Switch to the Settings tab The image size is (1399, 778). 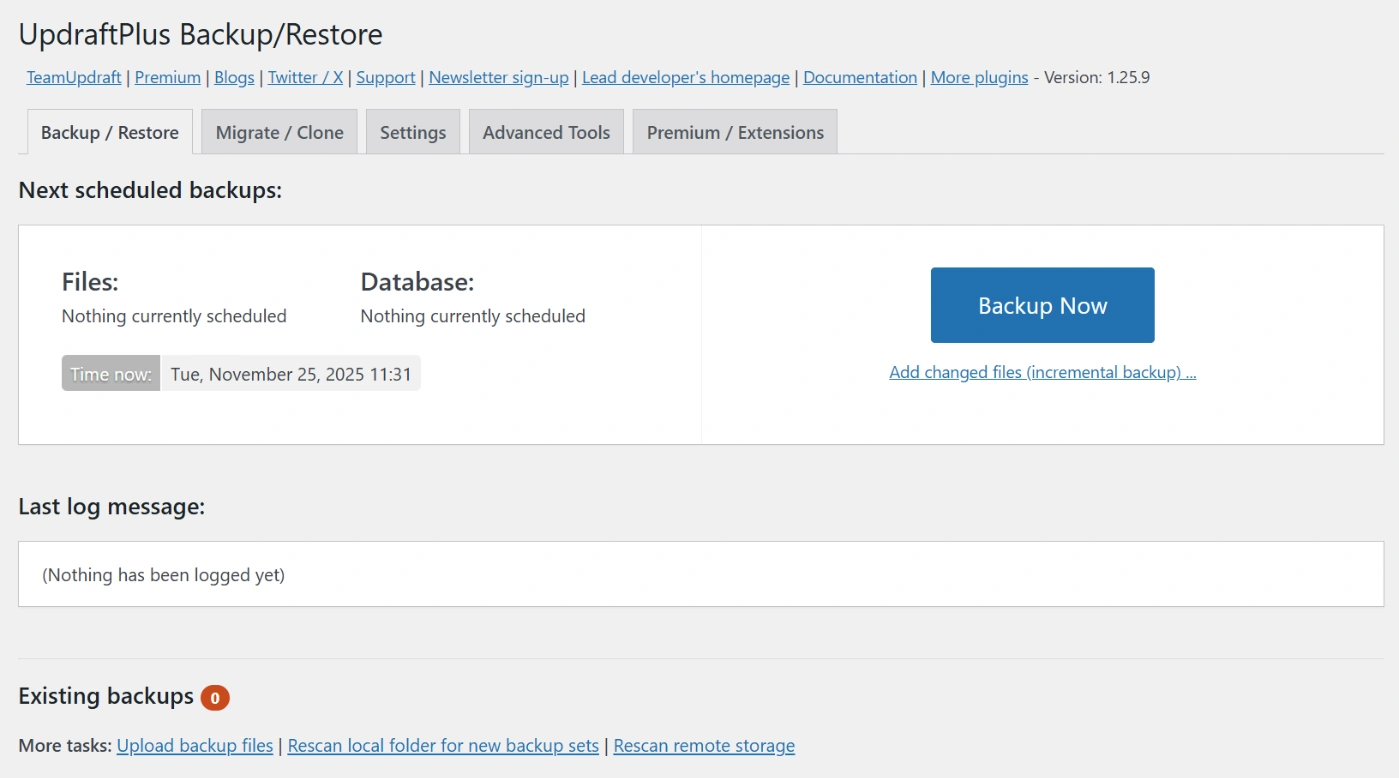[x=412, y=132]
